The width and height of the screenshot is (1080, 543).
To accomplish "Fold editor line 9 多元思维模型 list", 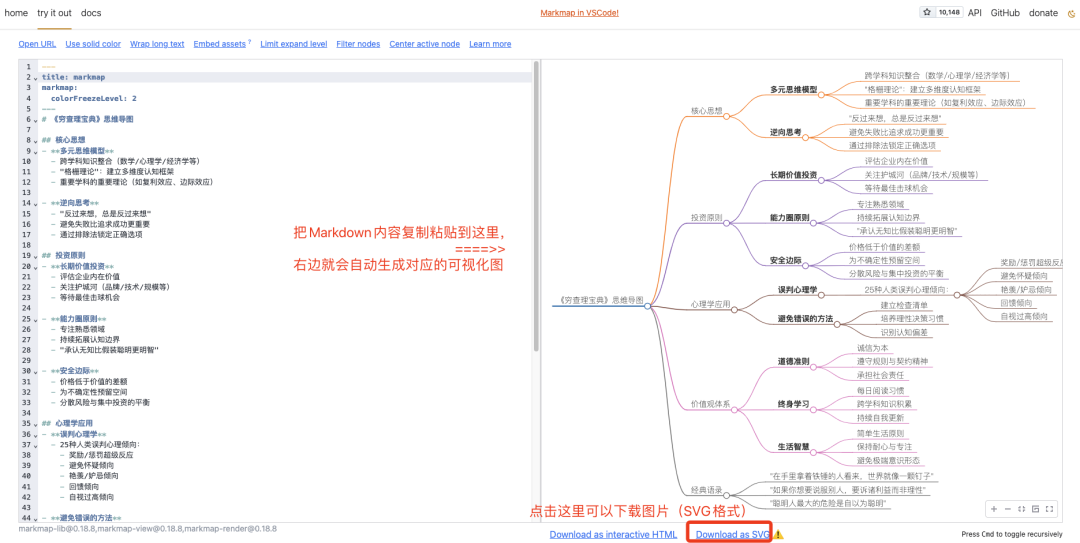I will click(x=36, y=151).
